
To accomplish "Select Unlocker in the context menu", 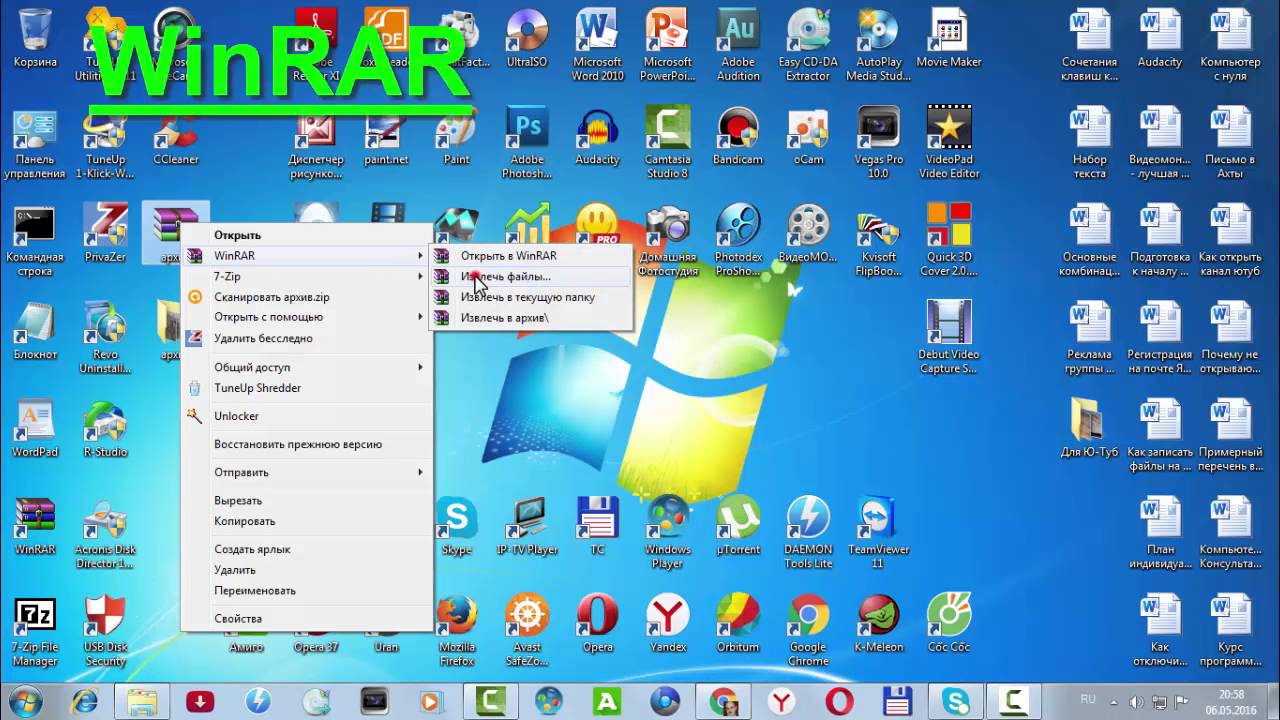I will point(307,416).
